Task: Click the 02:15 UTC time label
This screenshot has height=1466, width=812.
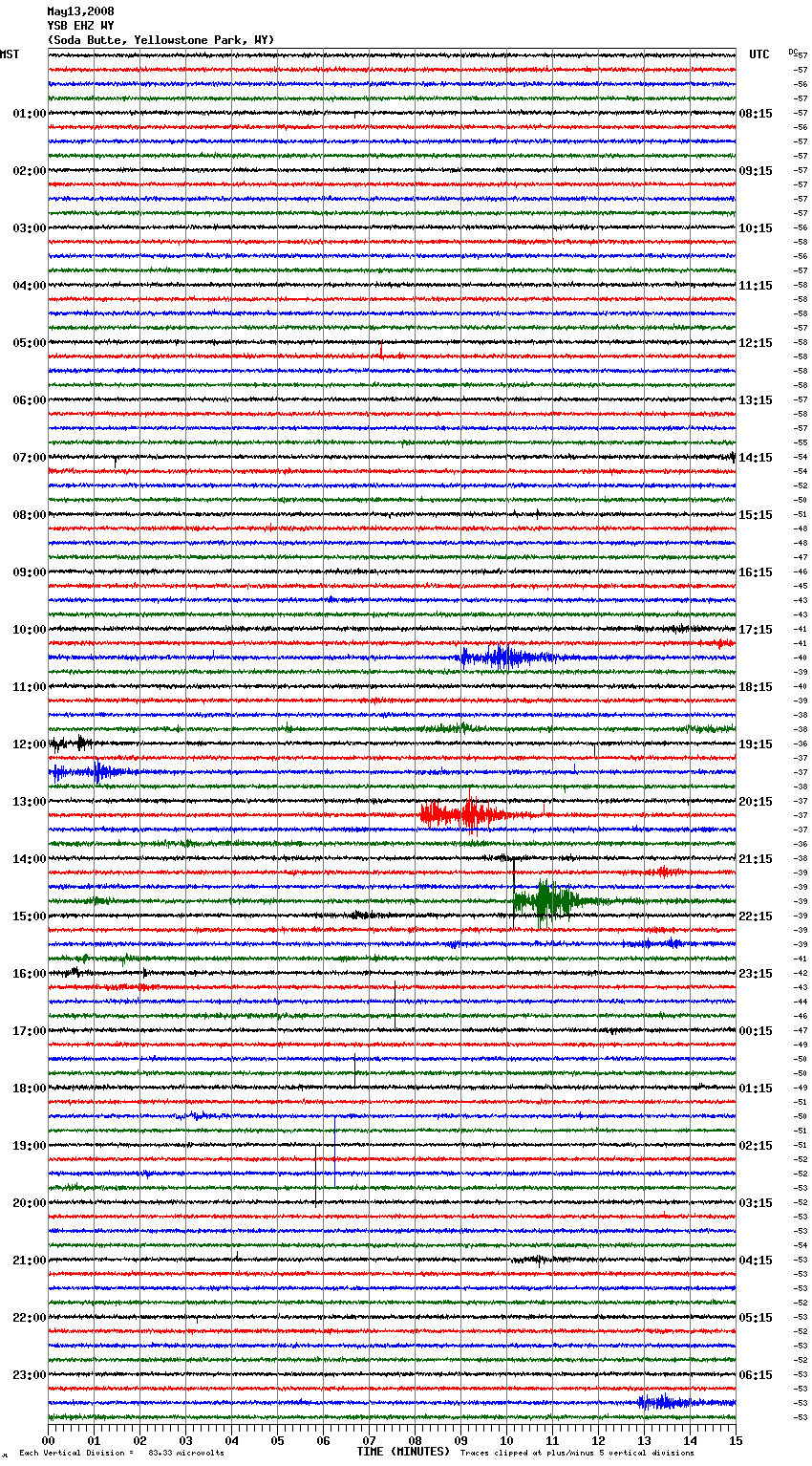Action: pyautogui.click(x=756, y=1146)
